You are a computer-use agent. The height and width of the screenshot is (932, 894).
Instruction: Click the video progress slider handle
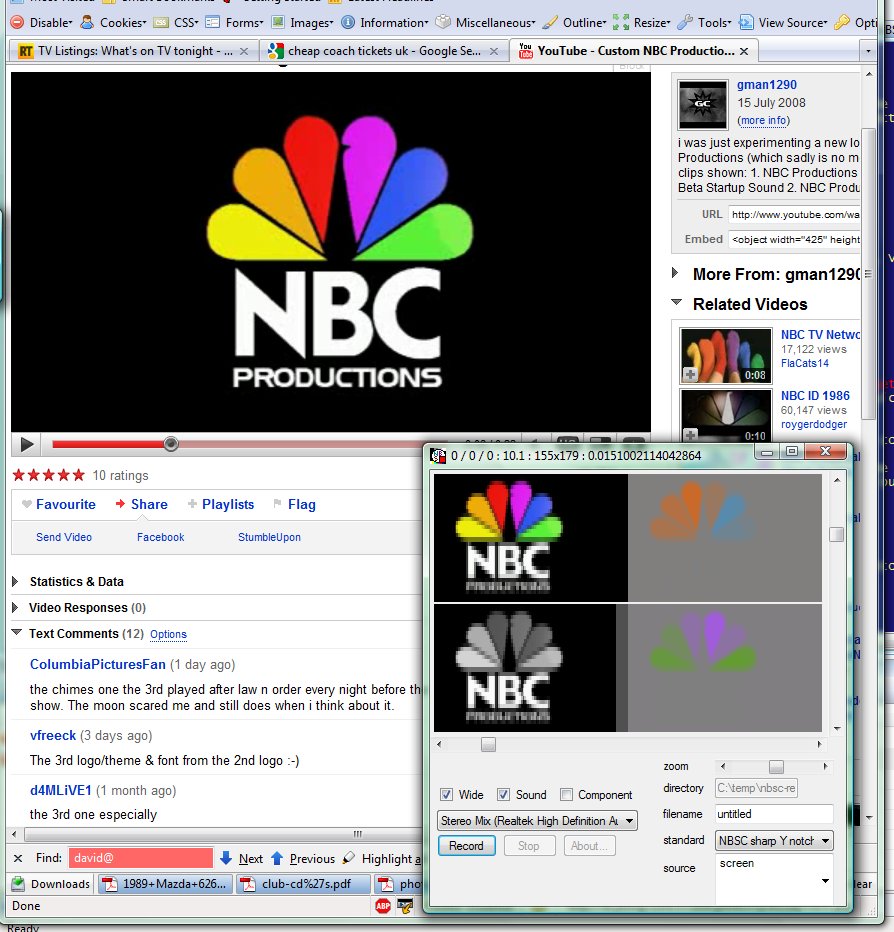171,444
